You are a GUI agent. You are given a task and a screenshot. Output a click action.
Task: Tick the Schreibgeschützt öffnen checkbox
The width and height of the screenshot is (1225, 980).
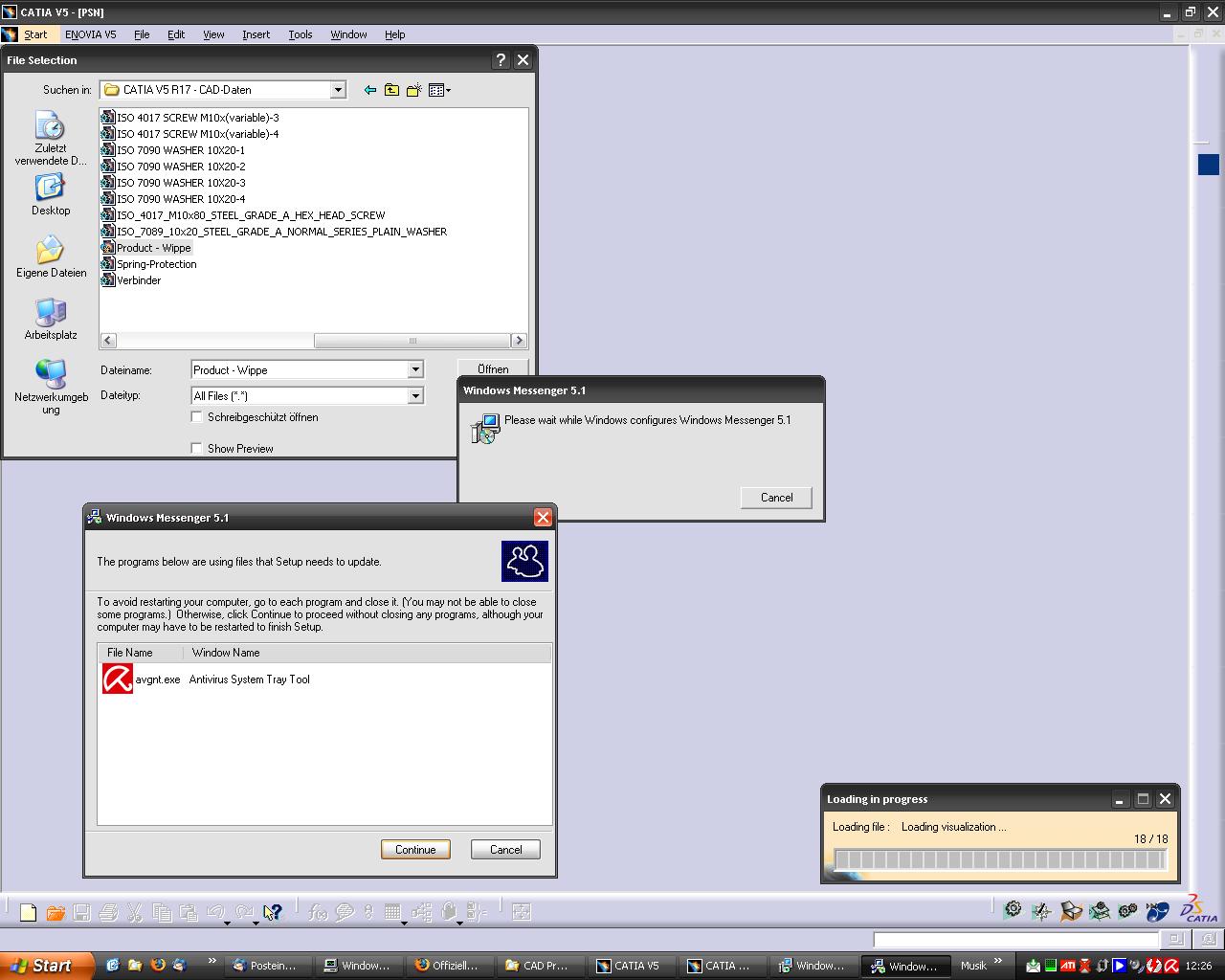point(196,417)
